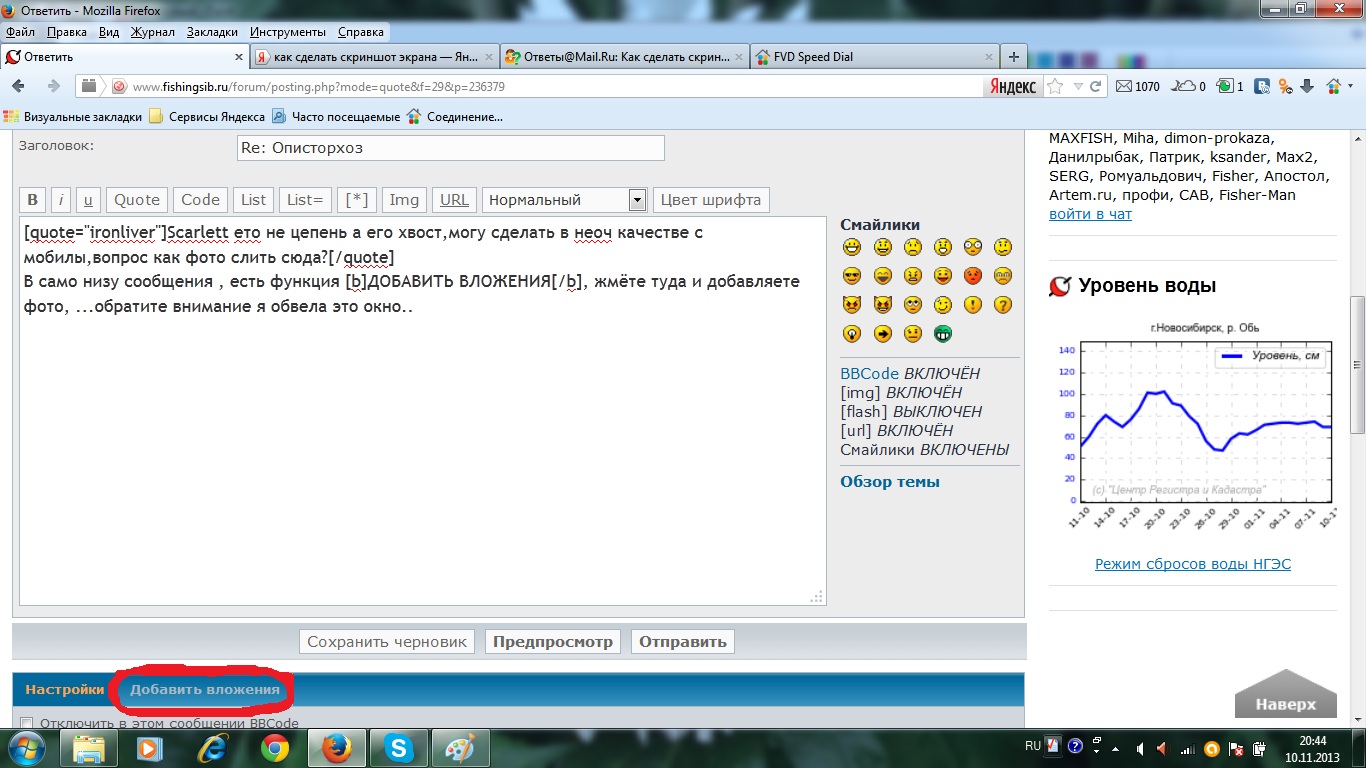Click the 'Заголовок' subject input field

(x=450, y=148)
